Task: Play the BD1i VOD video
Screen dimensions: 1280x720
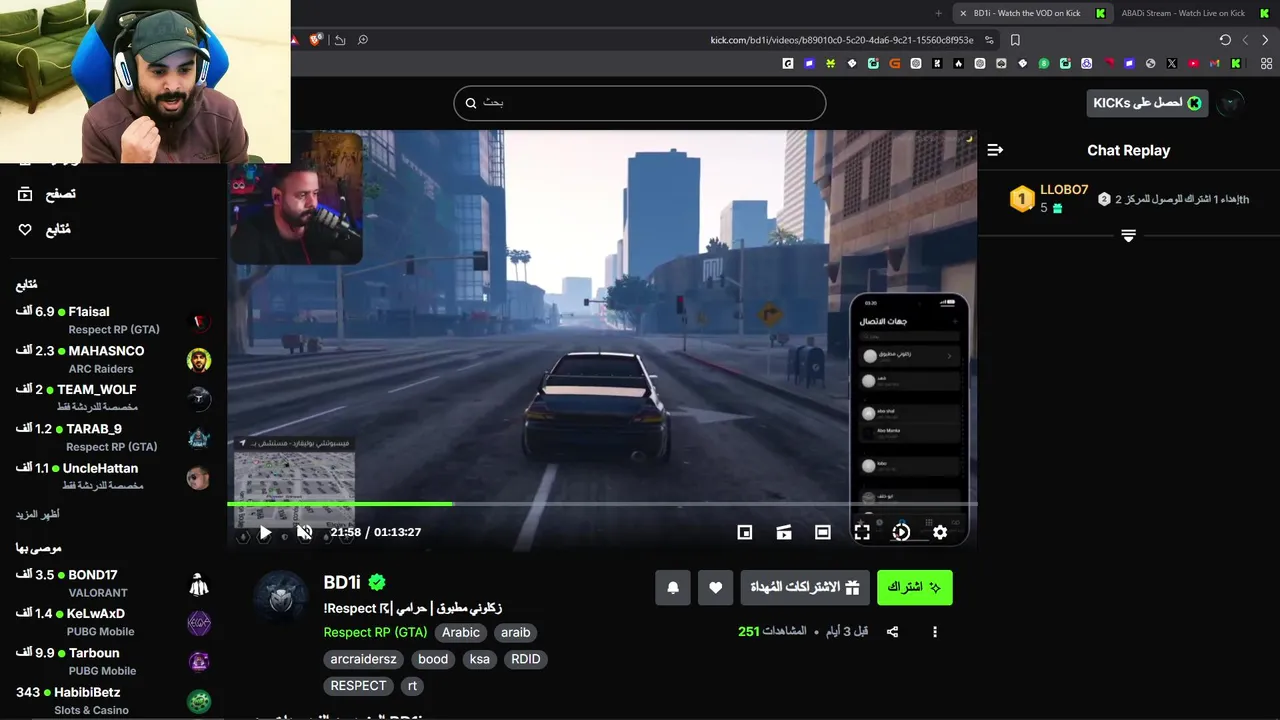Action: [265, 533]
